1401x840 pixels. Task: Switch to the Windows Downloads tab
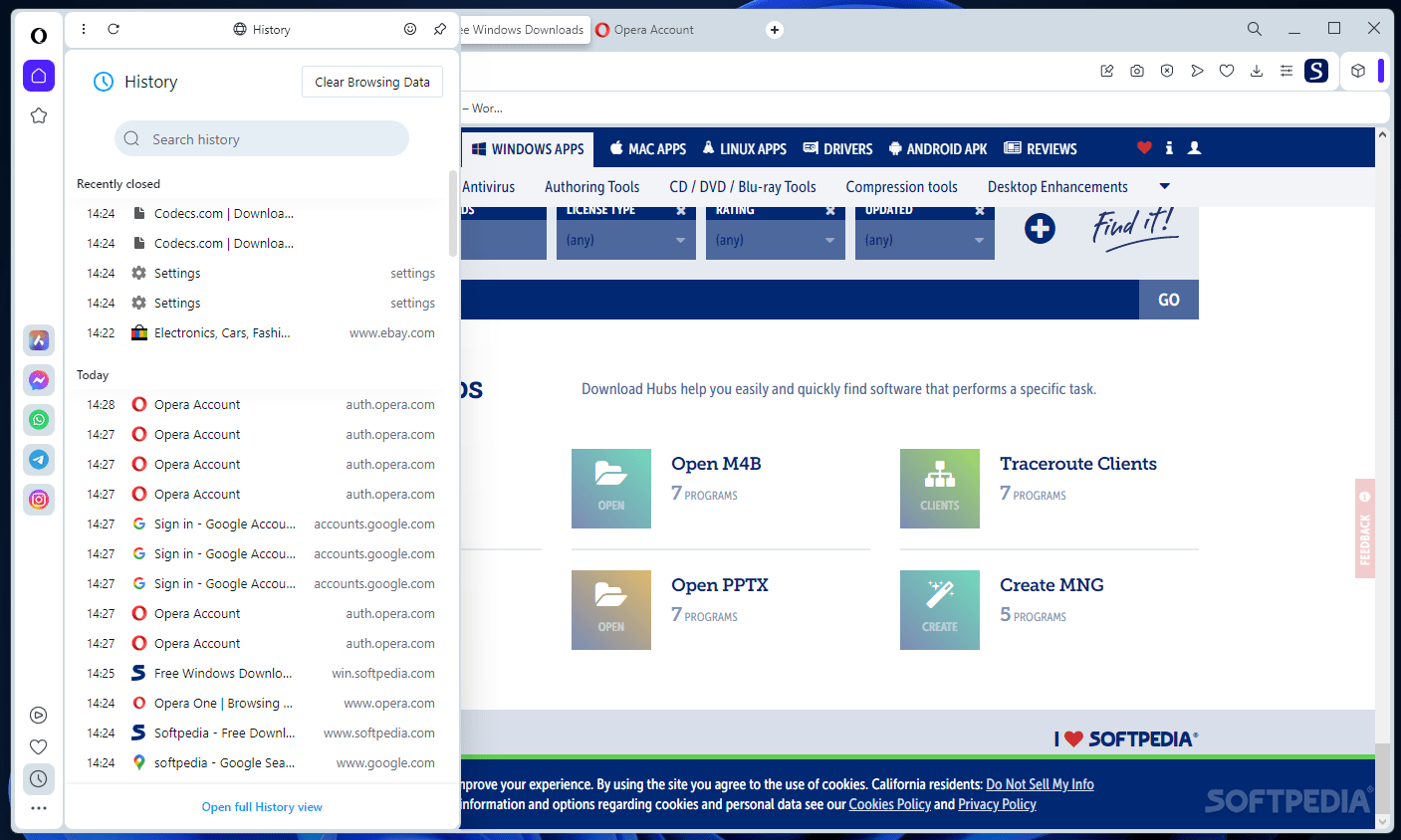525,30
